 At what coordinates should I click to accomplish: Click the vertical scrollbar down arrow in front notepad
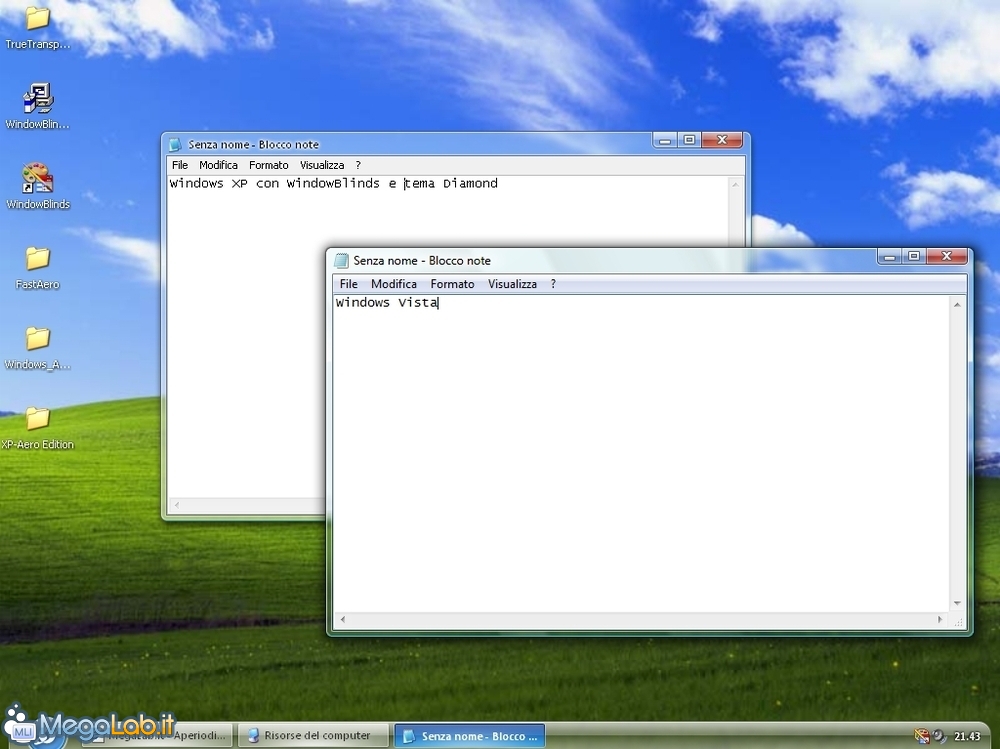[x=957, y=603]
